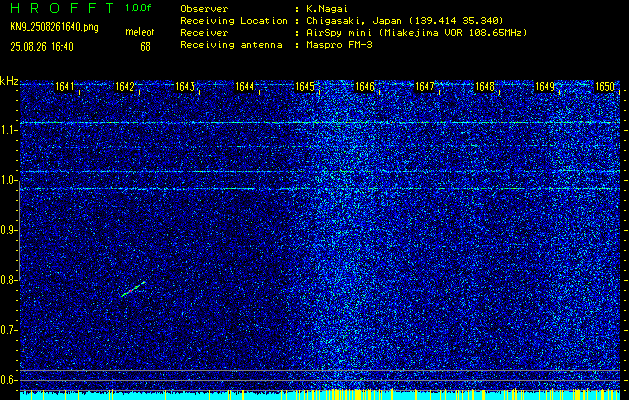
Task: Click the Receiver field label
Action: point(204,33)
